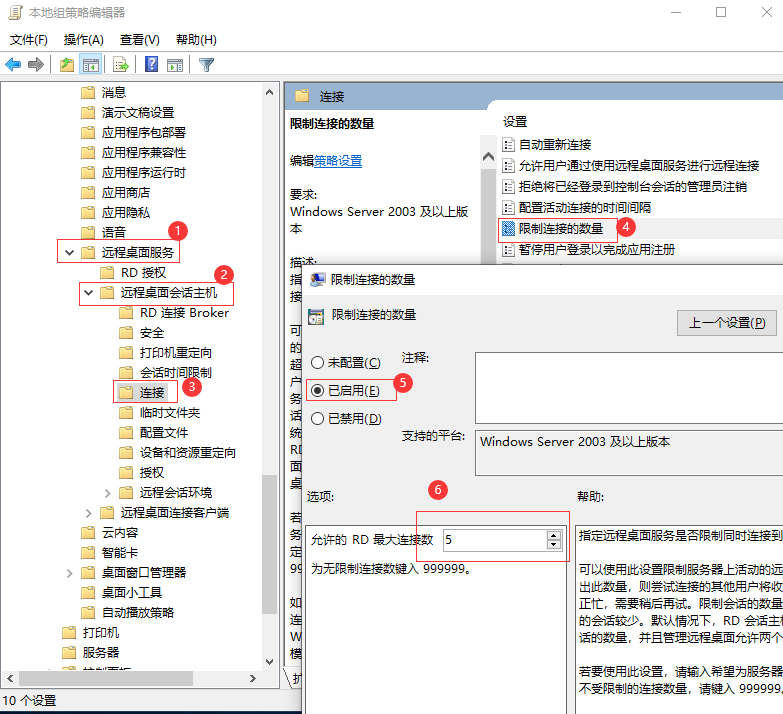Image resolution: width=783 pixels, height=714 pixels.
Task: Click the 策略设置 link
Action: 338,161
